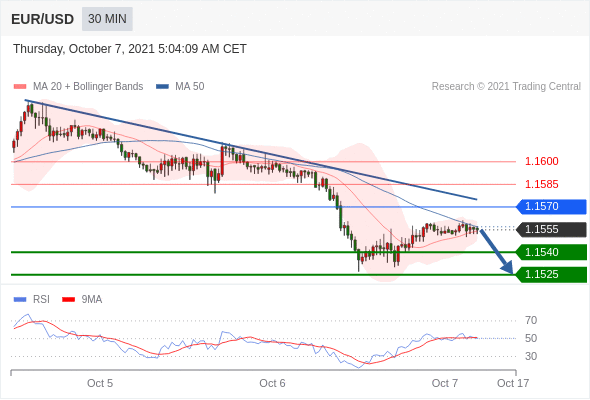The width and height of the screenshot is (590, 400).
Task: Click the MA 20 + Bollinger Bands legend swatch
Action: (20, 87)
